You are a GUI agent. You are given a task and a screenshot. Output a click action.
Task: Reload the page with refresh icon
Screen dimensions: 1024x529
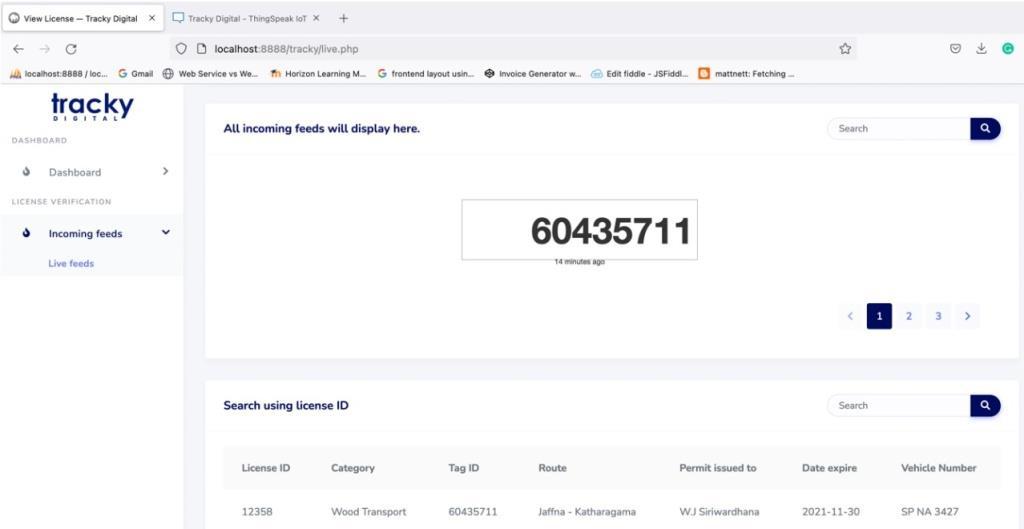pyautogui.click(x=71, y=49)
